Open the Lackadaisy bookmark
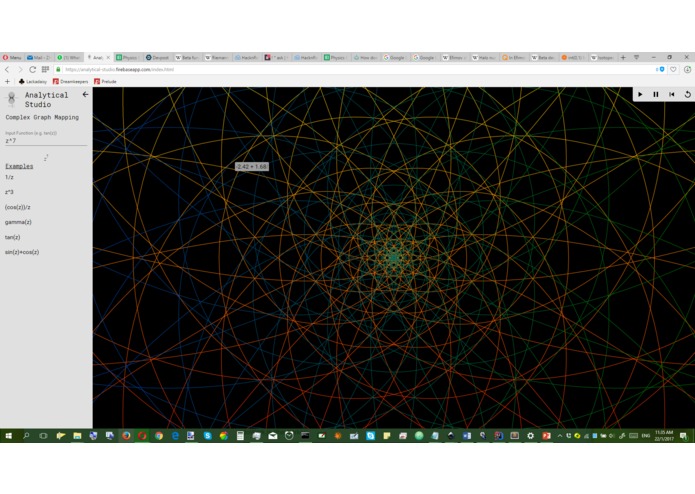Screen dimensions: 695x494 [x=33, y=82]
